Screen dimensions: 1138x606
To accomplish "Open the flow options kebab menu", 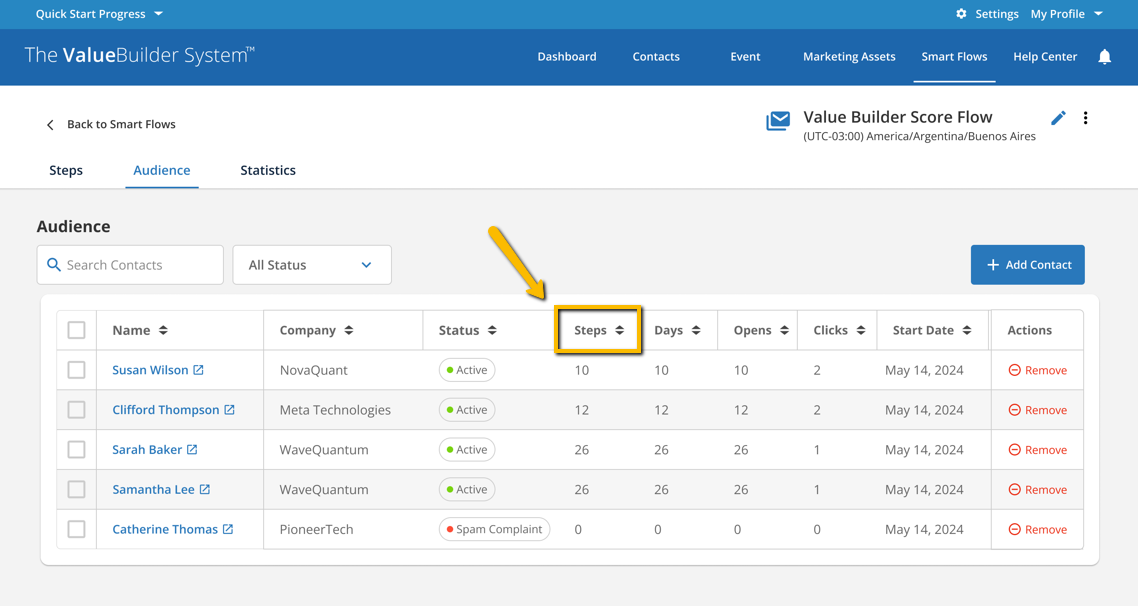I will coord(1086,118).
